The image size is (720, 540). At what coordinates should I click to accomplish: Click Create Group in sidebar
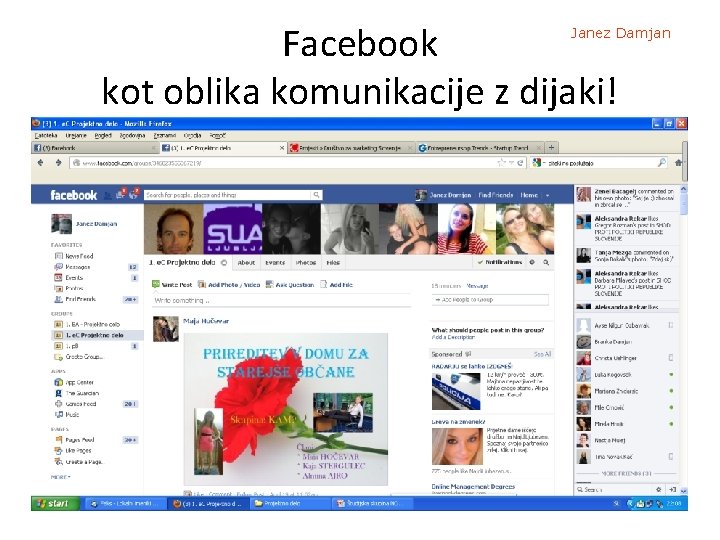click(x=79, y=357)
